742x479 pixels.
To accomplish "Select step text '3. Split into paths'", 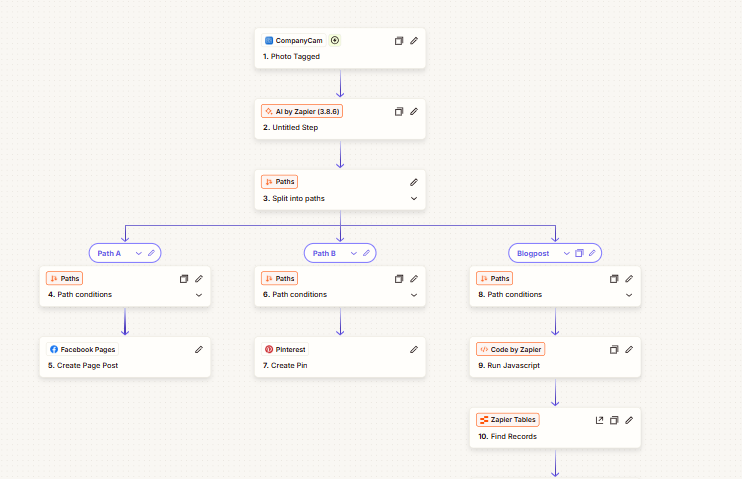I will [294, 198].
